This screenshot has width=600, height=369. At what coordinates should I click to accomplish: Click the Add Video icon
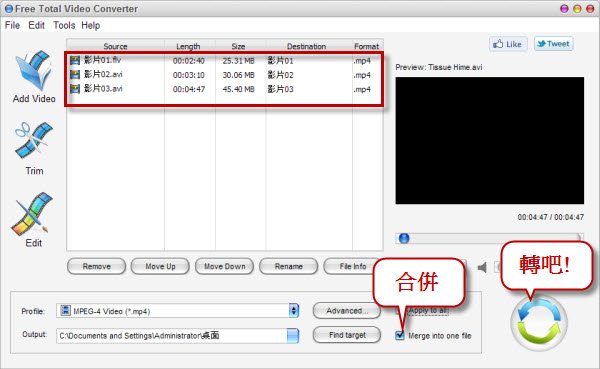[x=34, y=70]
